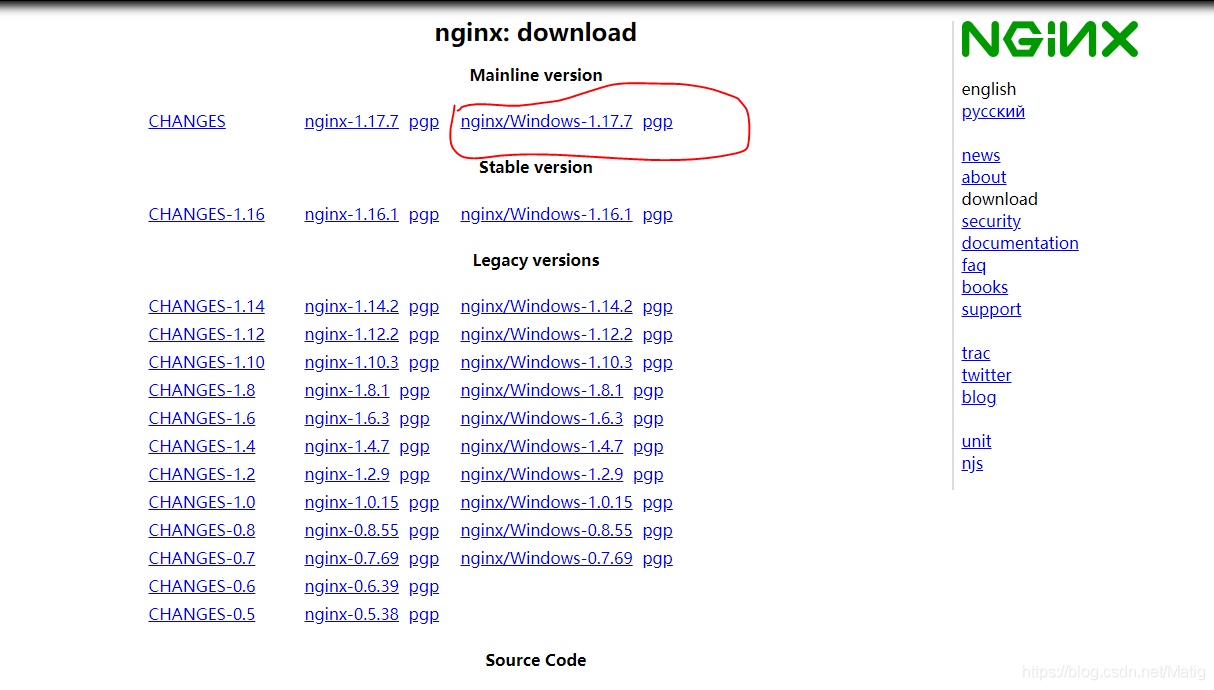
Task: Download nginx-1.14.2 legacy source
Action: (x=351, y=306)
